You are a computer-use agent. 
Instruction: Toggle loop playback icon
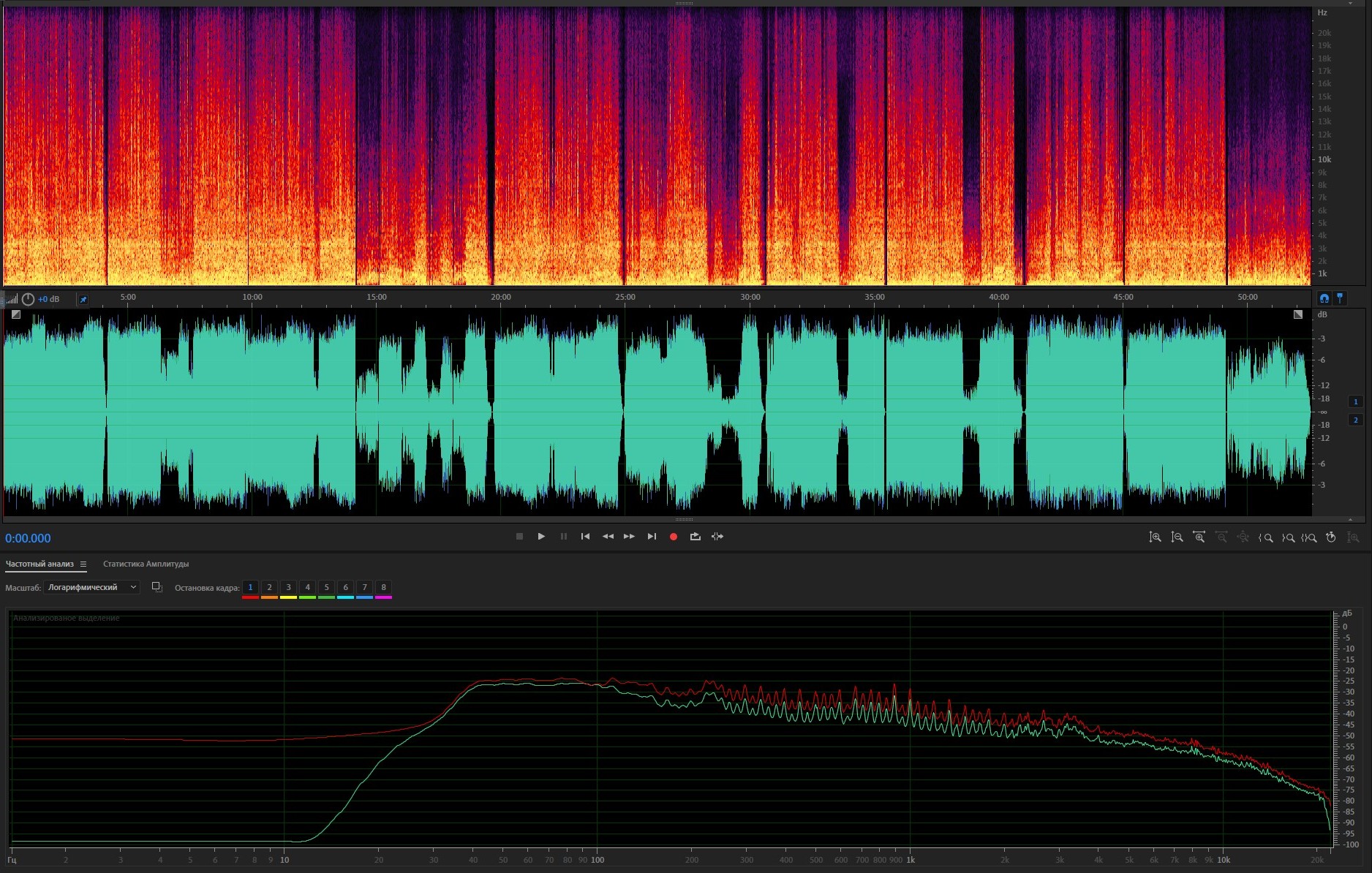(x=696, y=537)
